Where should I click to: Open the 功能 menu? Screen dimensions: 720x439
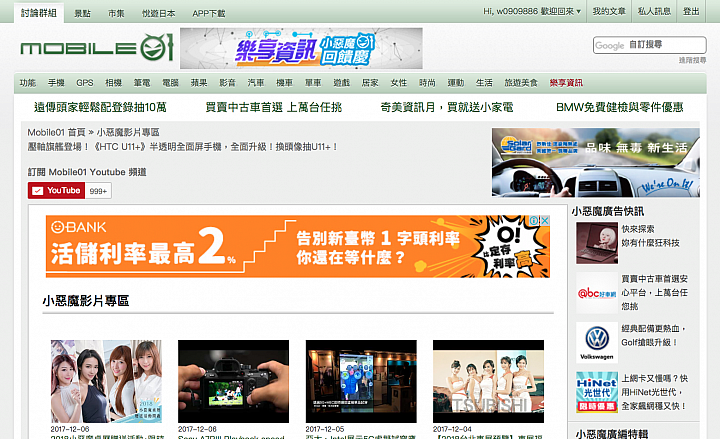pos(28,83)
